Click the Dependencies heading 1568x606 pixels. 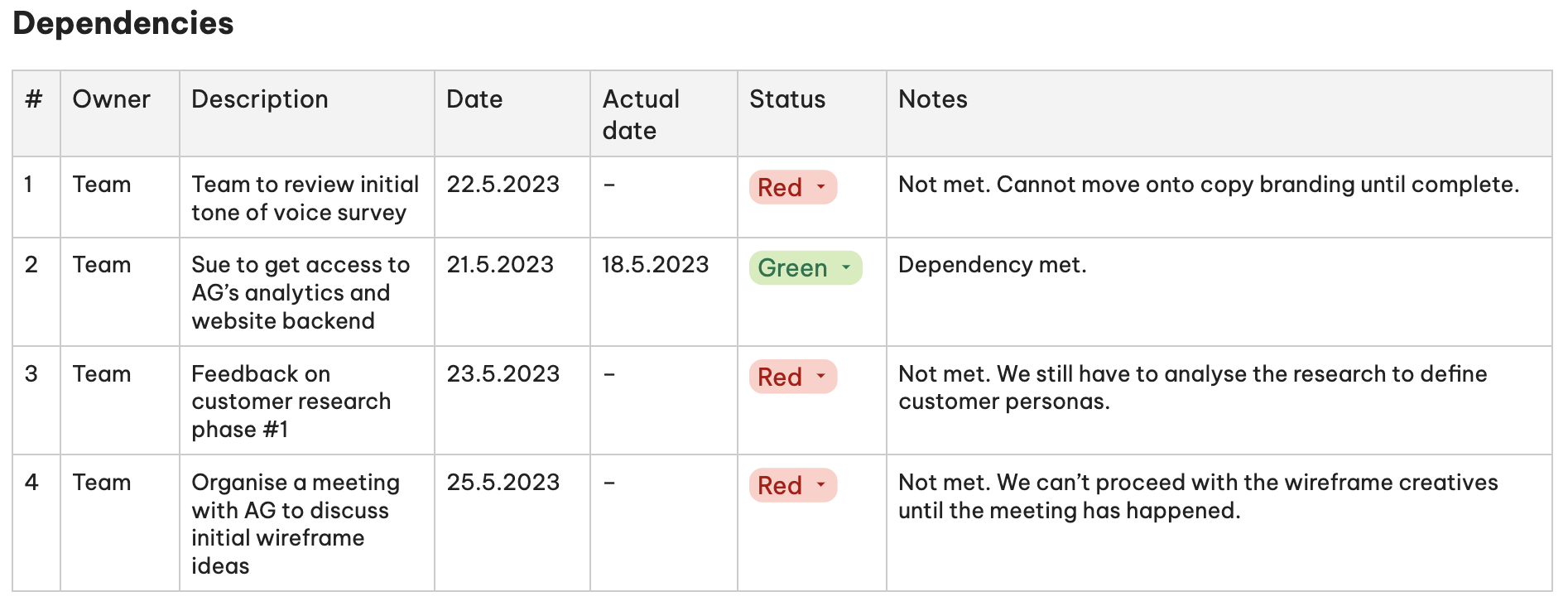click(123, 24)
